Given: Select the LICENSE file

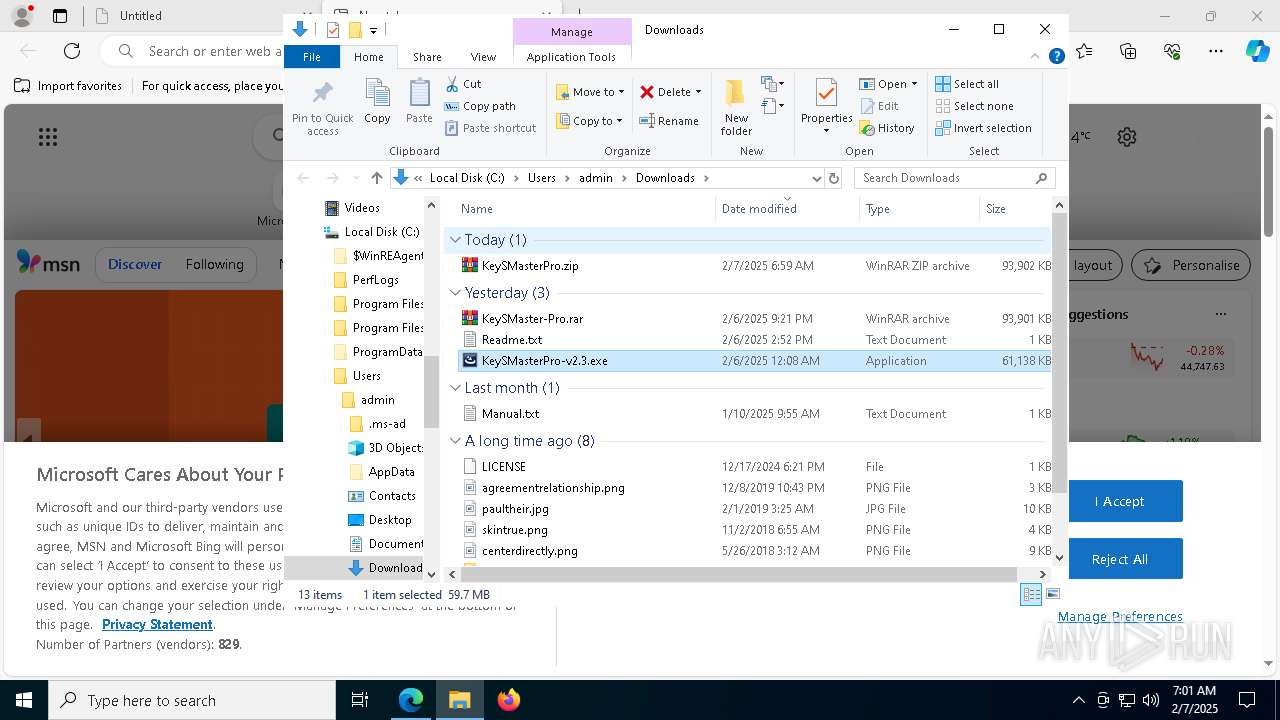Looking at the screenshot, I should tap(503, 467).
